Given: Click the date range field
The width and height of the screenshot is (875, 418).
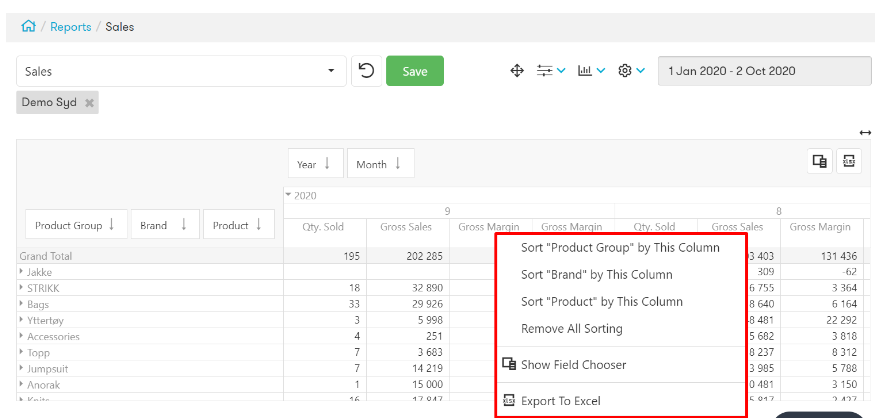Looking at the screenshot, I should tap(765, 71).
